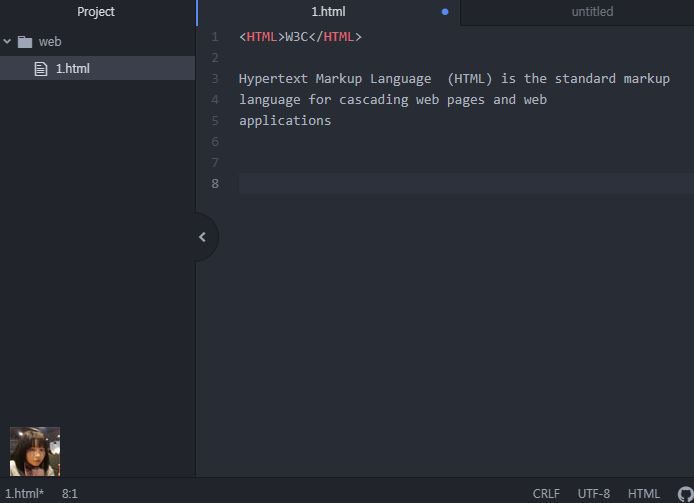Viewport: 694px width, 503px height.
Task: Click the word applications on line 5
Action: (285, 120)
